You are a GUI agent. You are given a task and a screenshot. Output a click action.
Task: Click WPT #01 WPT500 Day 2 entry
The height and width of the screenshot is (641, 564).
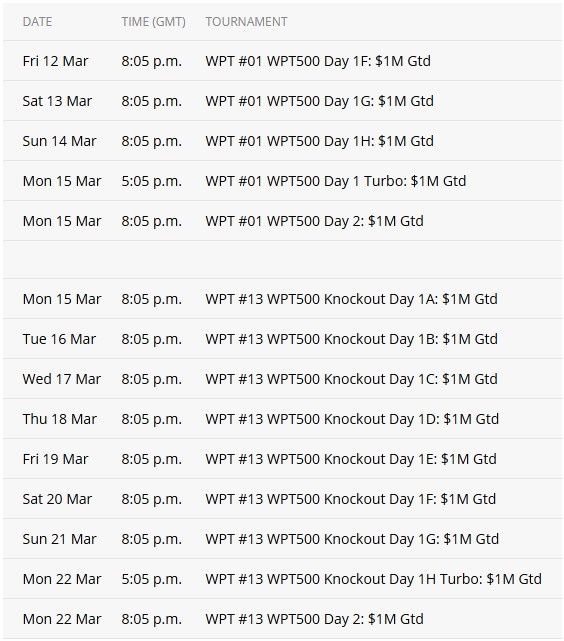[314, 221]
